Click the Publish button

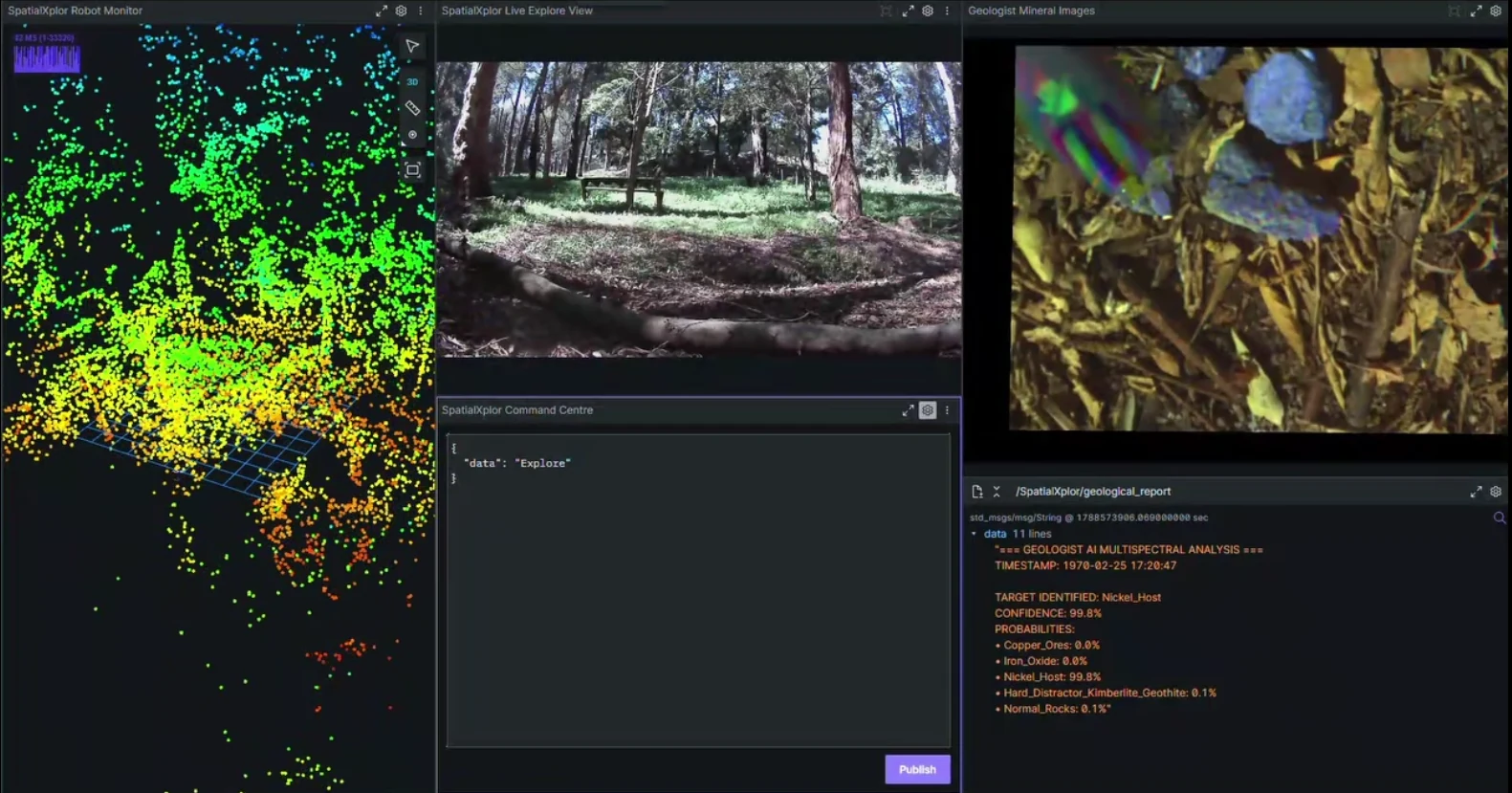[917, 769]
